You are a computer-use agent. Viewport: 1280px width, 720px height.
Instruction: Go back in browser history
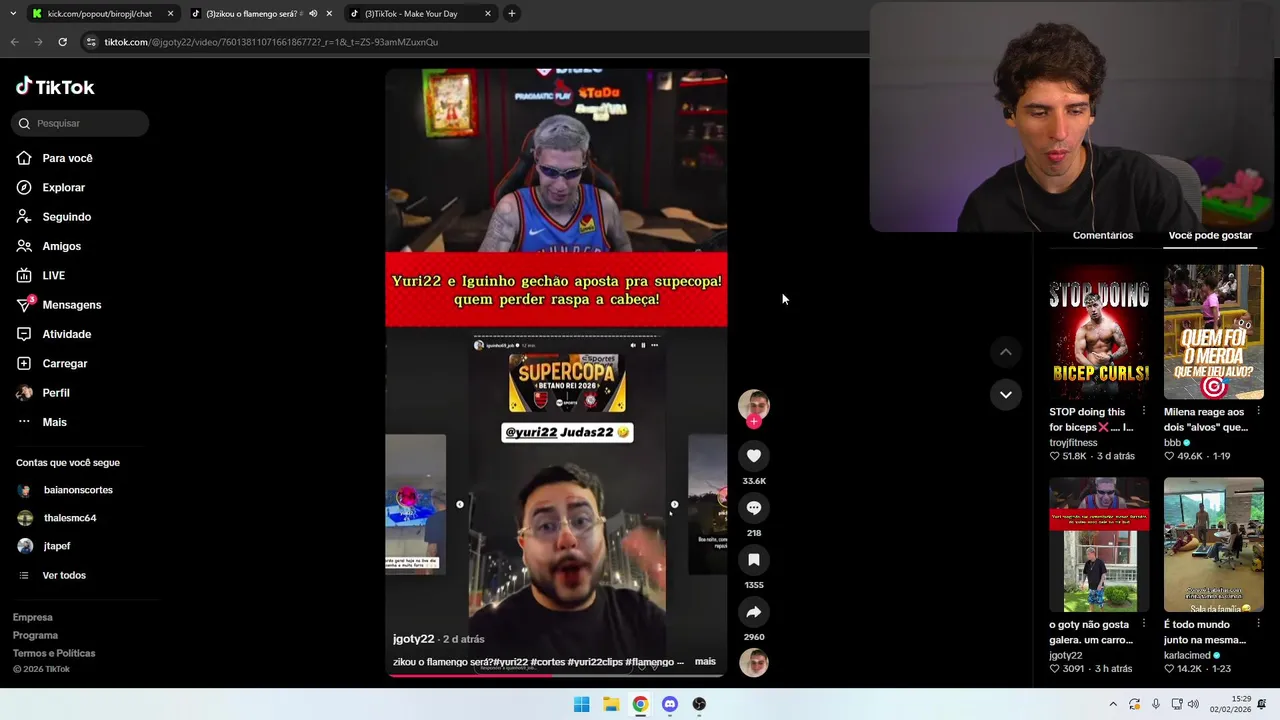click(14, 42)
